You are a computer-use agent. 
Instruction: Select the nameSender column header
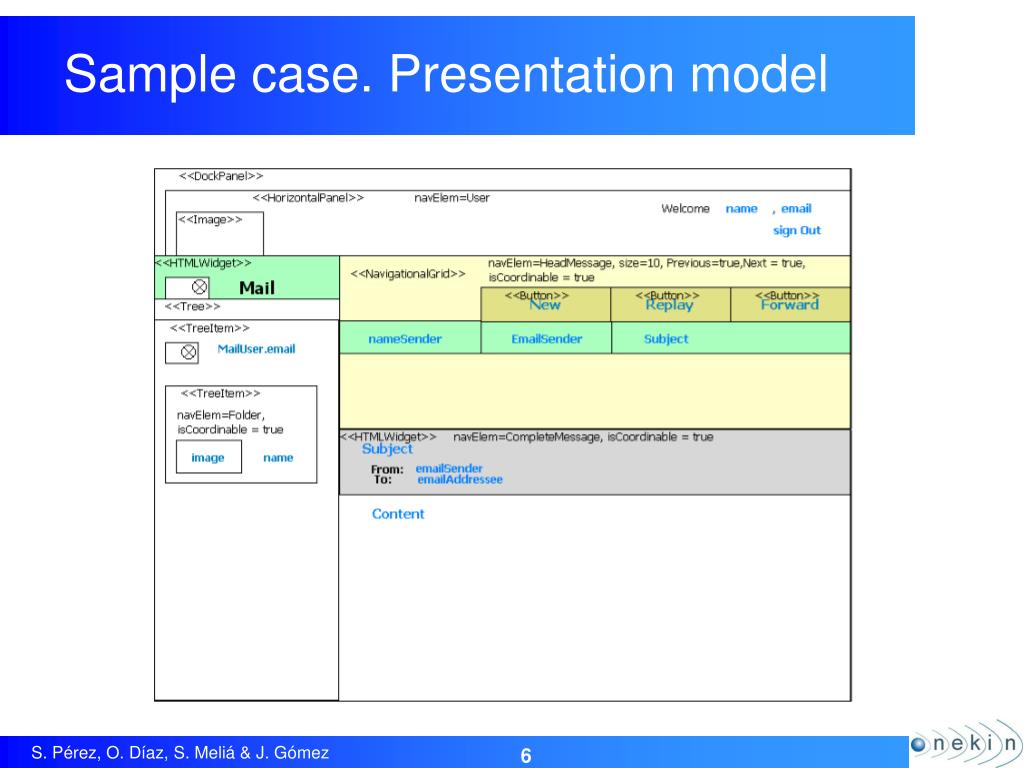pyautogui.click(x=410, y=338)
